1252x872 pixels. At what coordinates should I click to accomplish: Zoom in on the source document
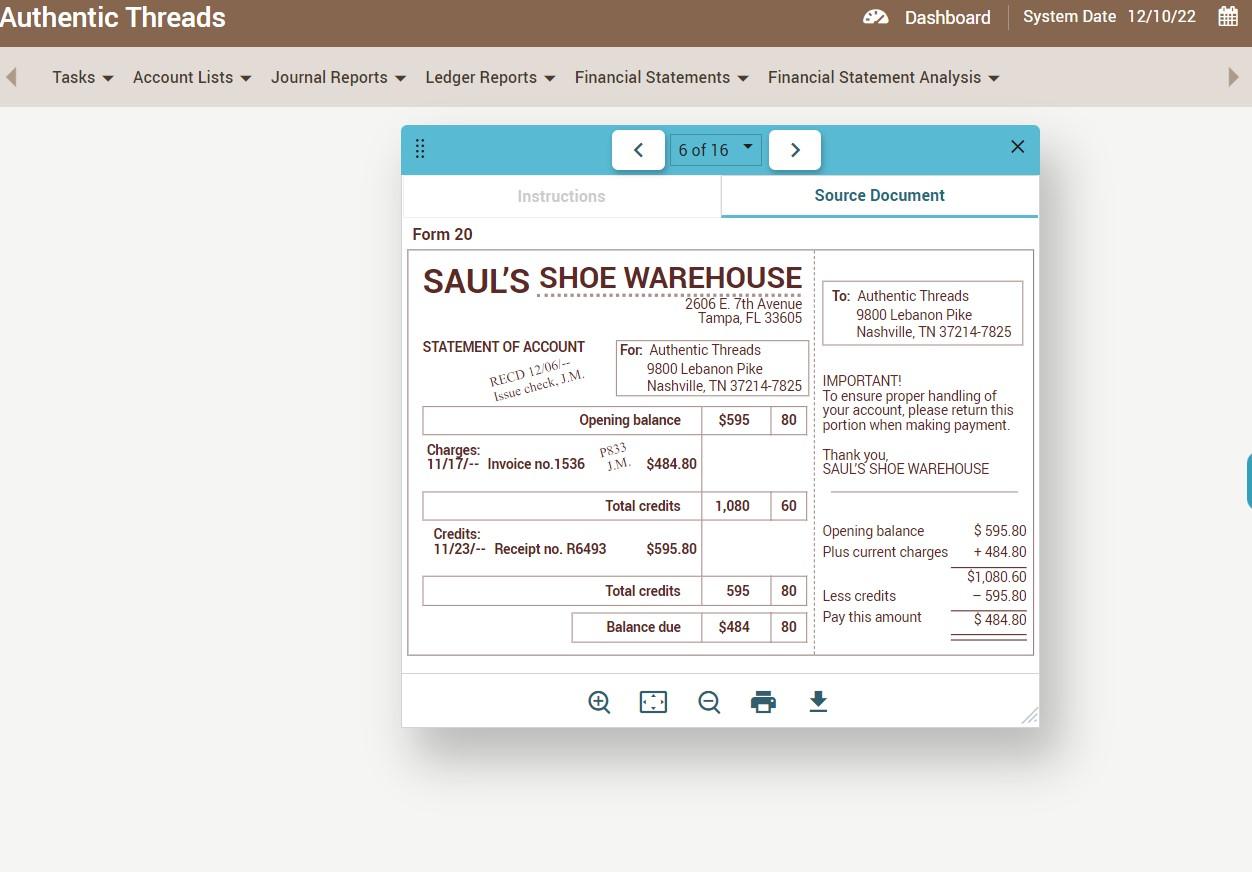click(599, 701)
